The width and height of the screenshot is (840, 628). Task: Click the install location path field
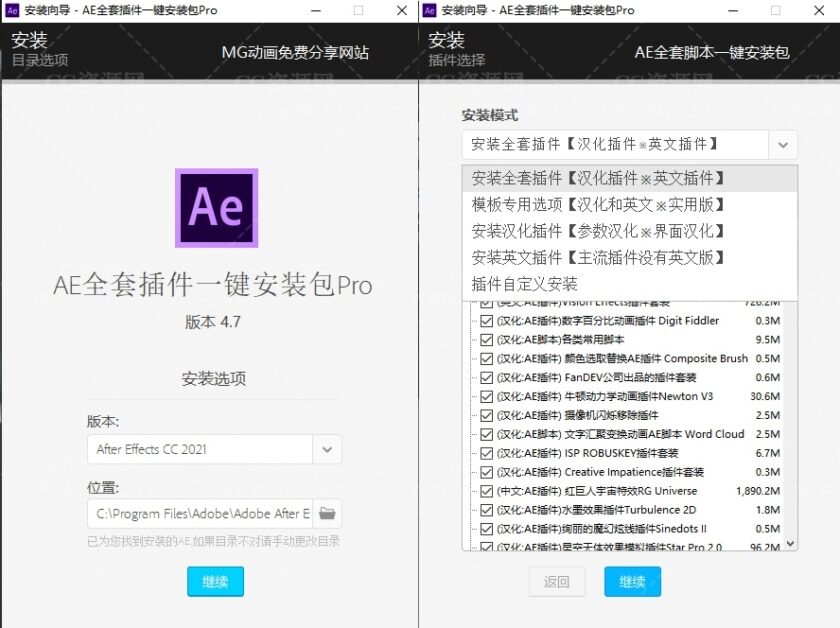[x=199, y=514]
